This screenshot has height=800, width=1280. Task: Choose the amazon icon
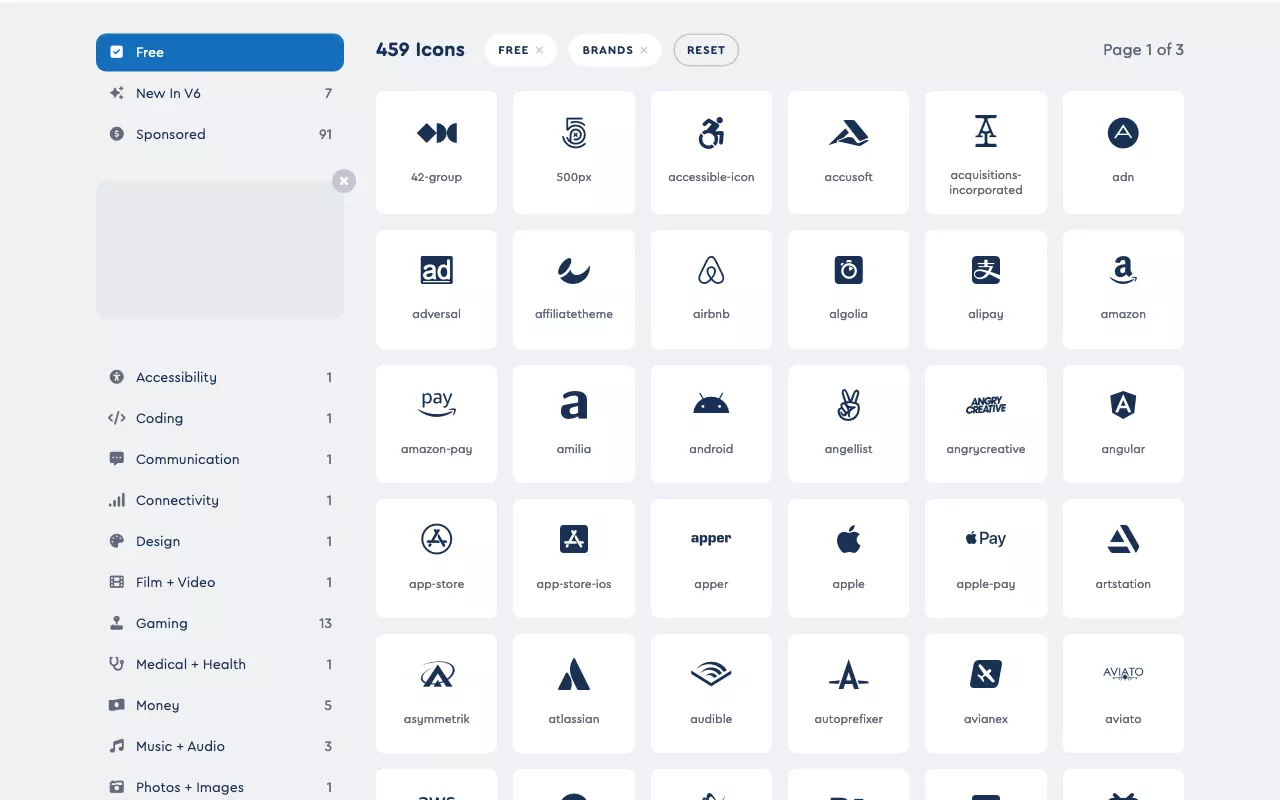click(x=1123, y=289)
